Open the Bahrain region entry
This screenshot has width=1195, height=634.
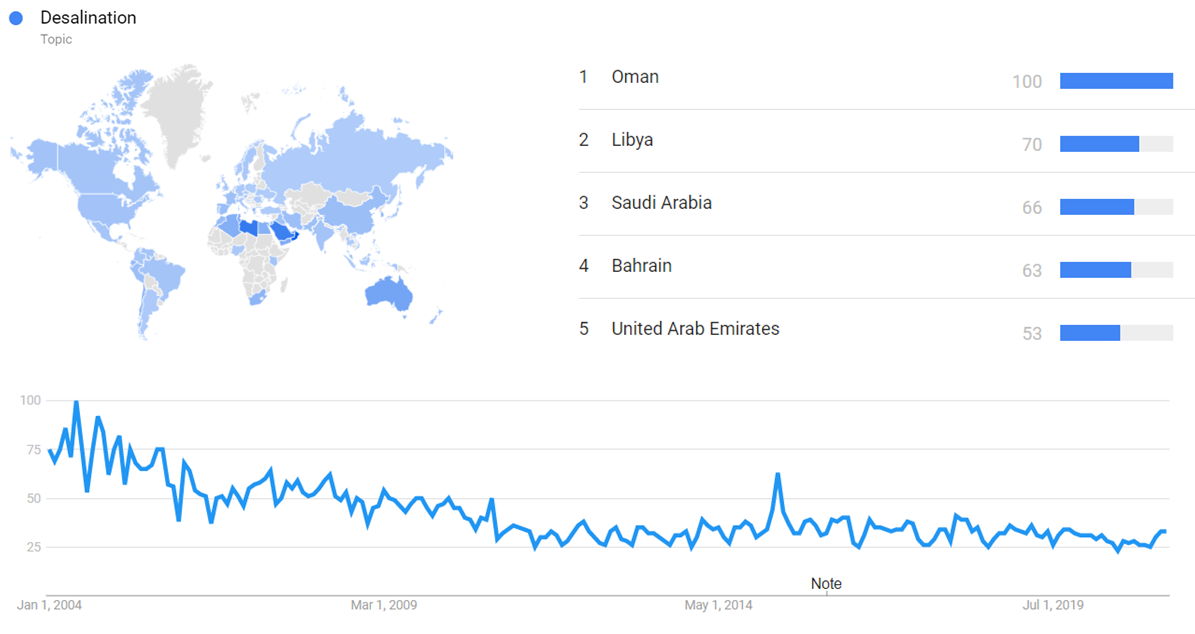(x=641, y=266)
